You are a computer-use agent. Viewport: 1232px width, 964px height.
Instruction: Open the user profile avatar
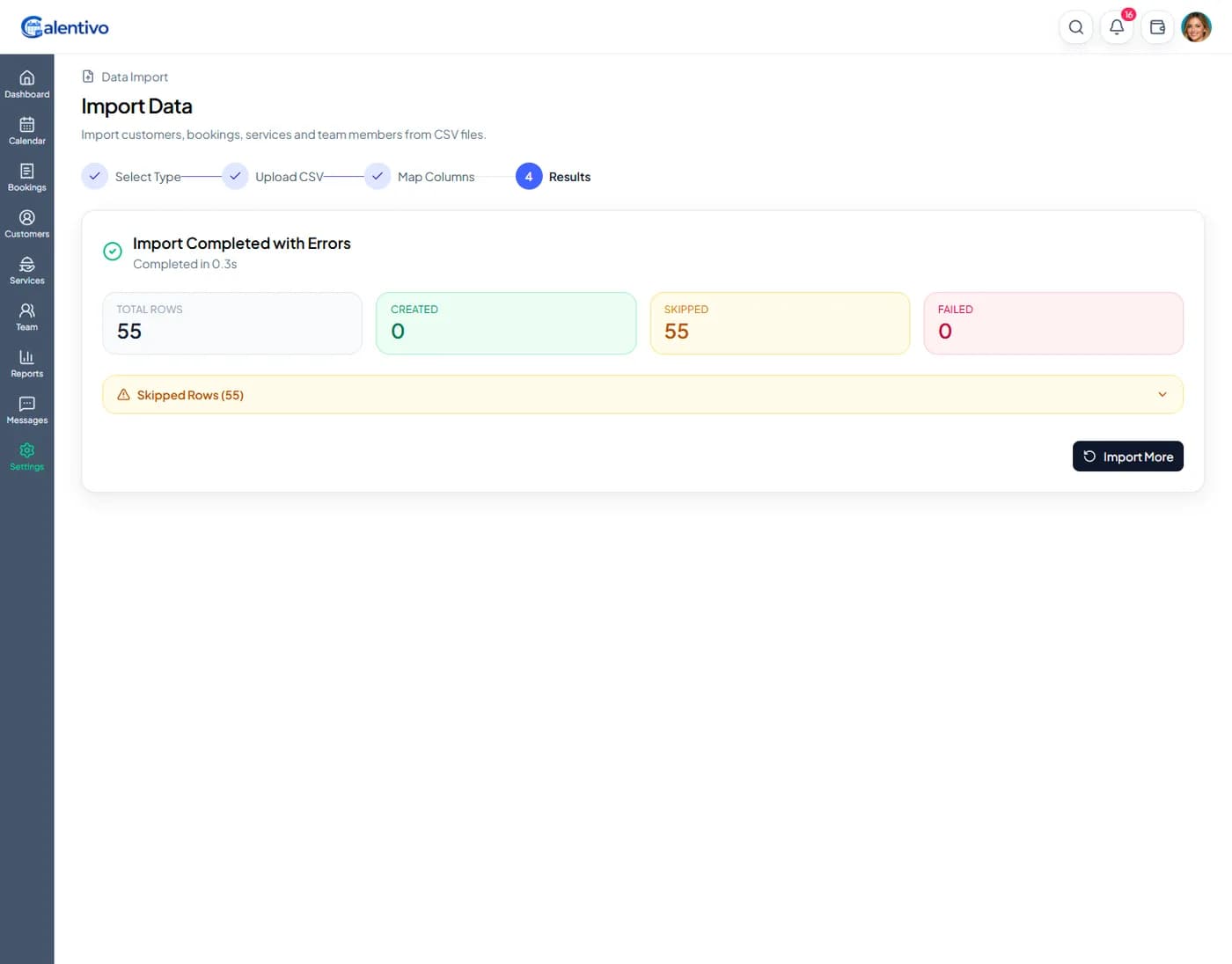(x=1196, y=27)
